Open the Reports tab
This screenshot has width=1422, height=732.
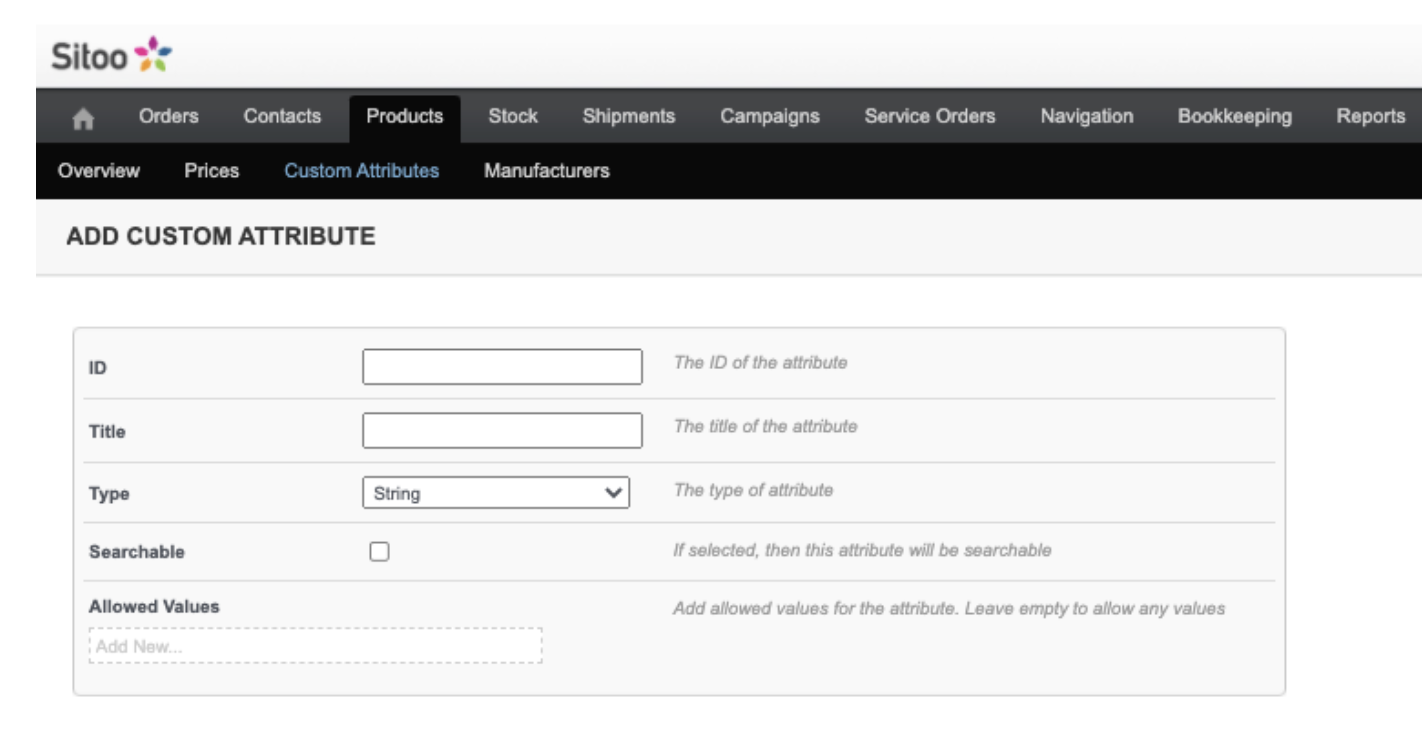(x=1371, y=116)
